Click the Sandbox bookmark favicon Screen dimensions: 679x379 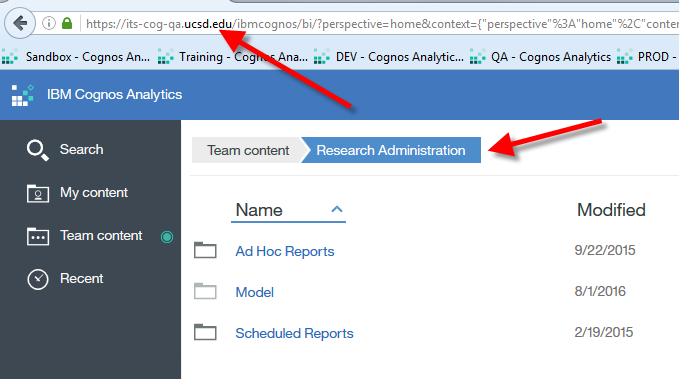10,57
